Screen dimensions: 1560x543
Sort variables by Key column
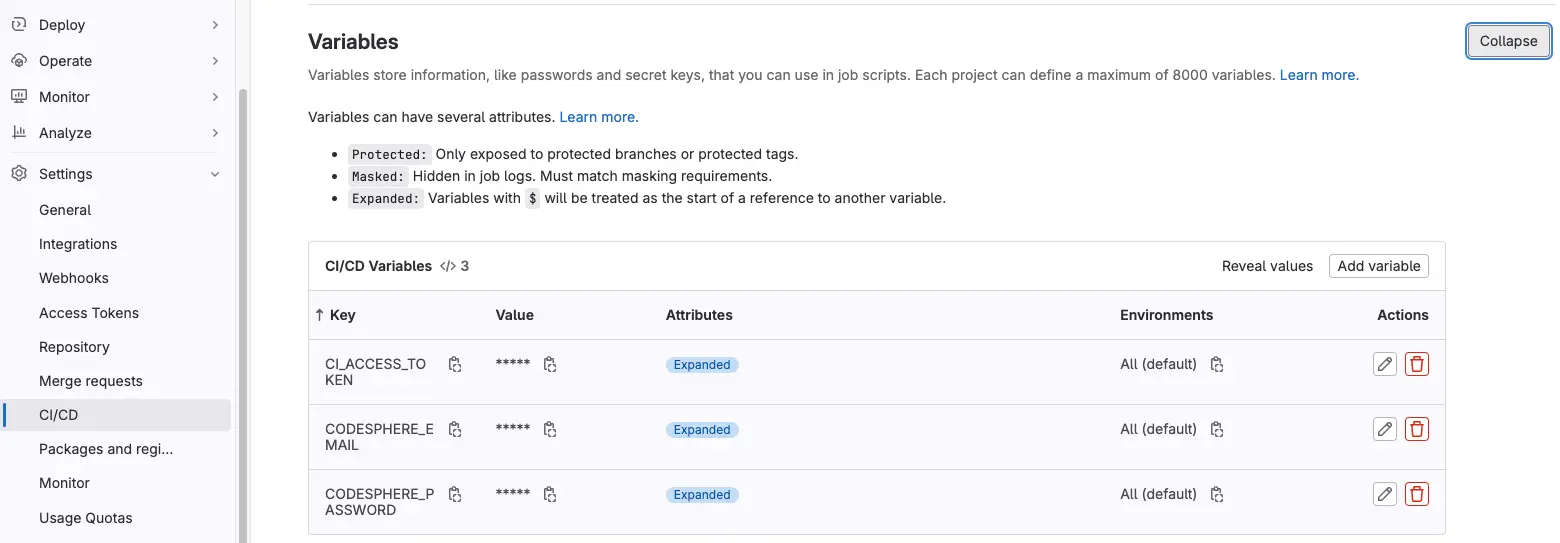click(336, 315)
